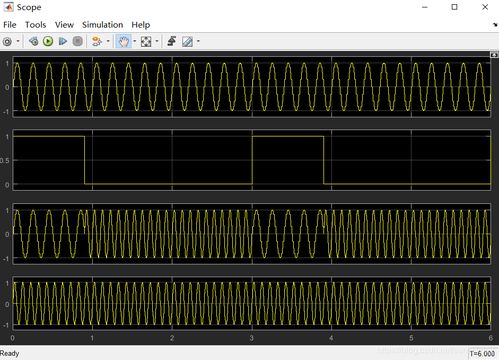
Task: Click the Stop simulation button
Action: [78, 41]
